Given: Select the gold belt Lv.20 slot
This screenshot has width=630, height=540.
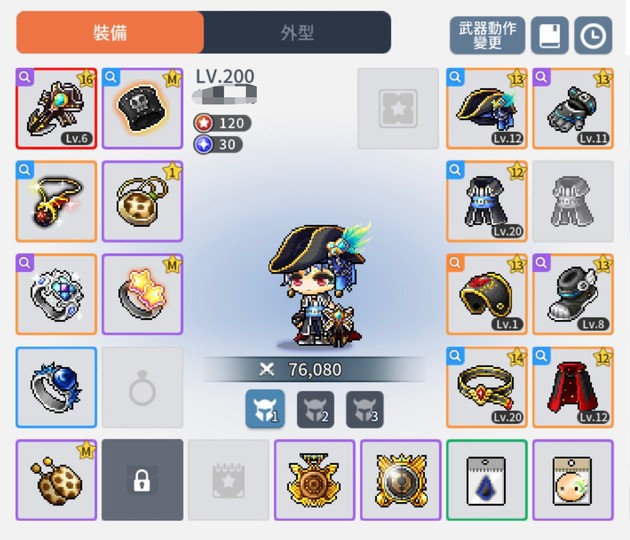Looking at the screenshot, I should point(487,387).
